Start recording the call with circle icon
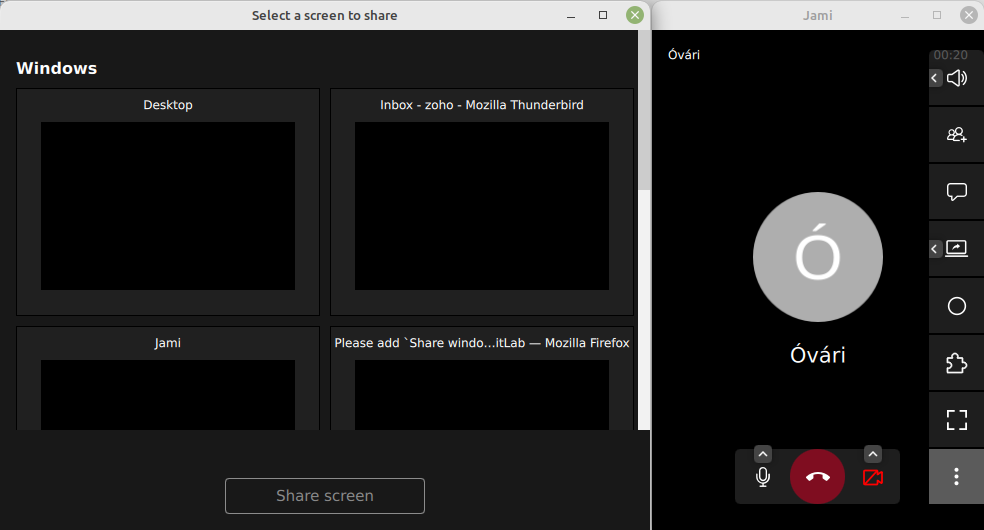This screenshot has width=984, height=530. click(956, 306)
